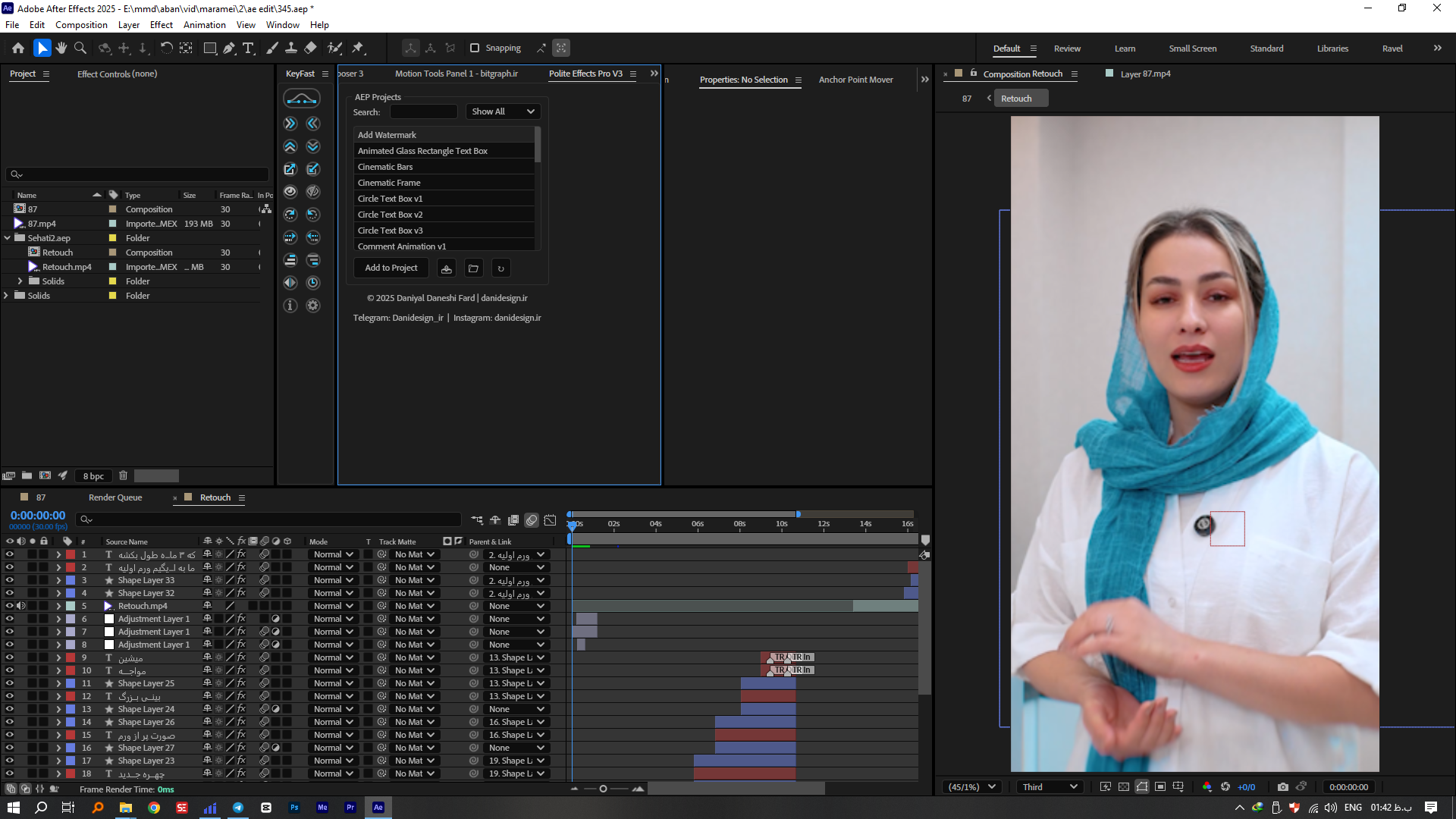Take a snapshot with the camera icon
Viewport: 1456px width, 819px height.
[1282, 787]
